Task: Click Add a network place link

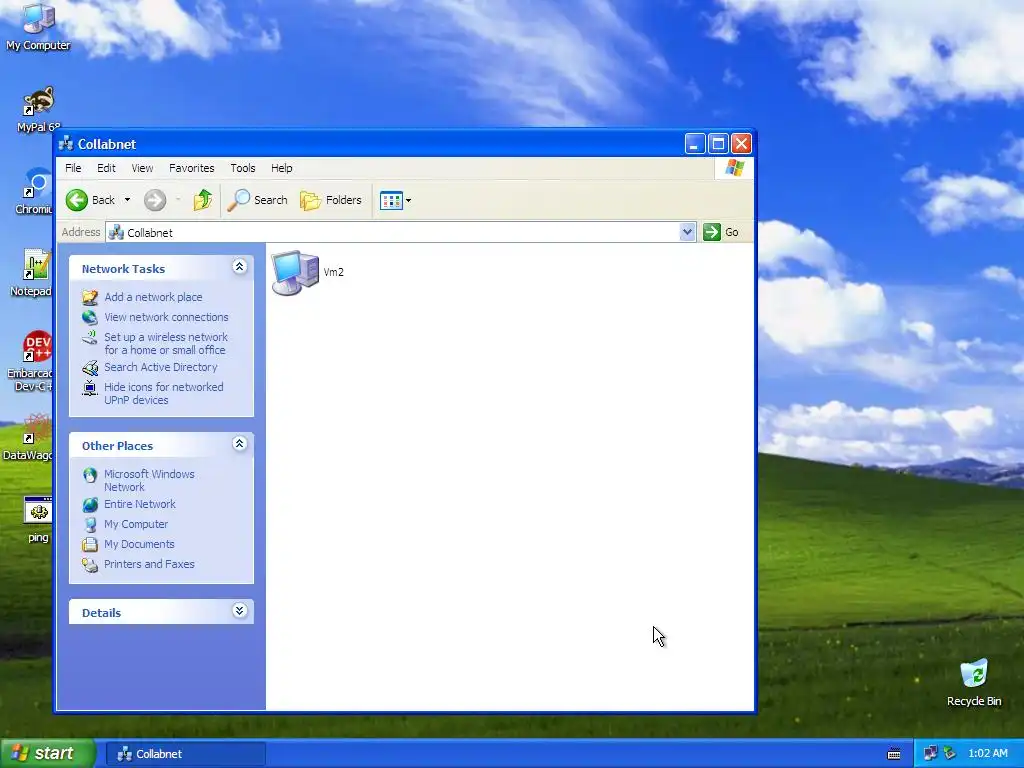Action: click(x=153, y=297)
